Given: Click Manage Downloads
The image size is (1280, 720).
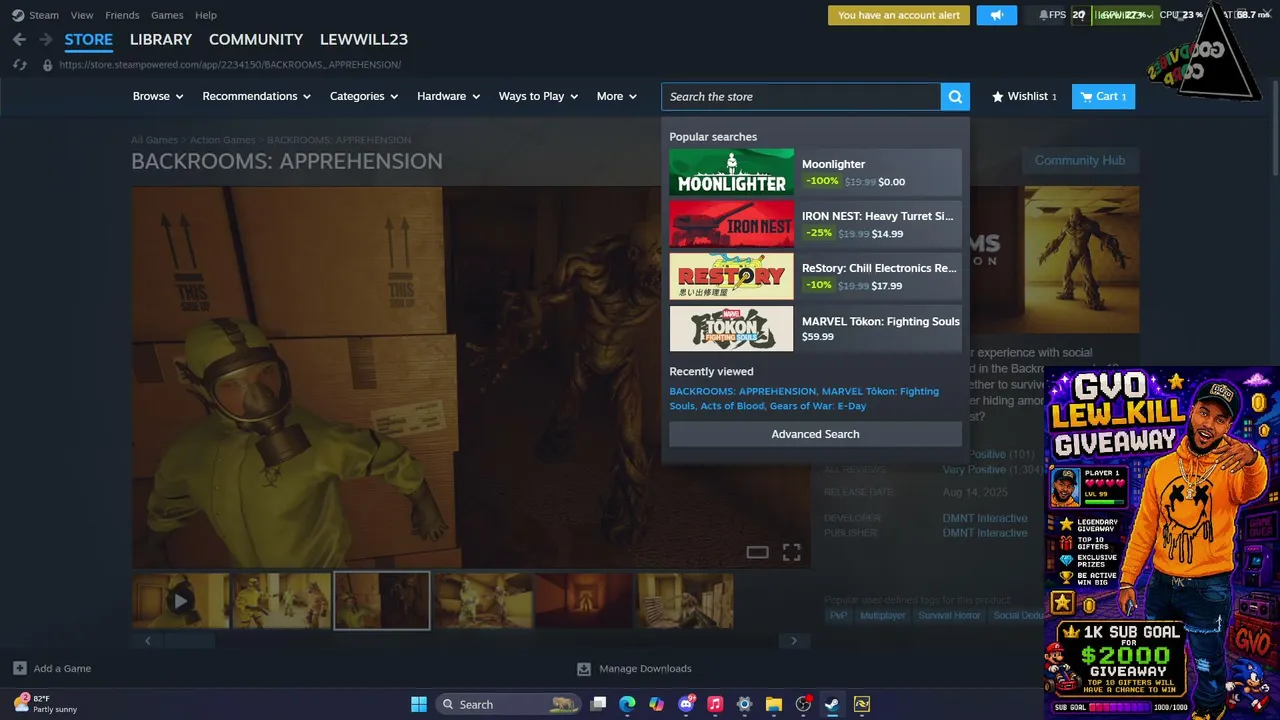Looking at the screenshot, I should click(645, 668).
